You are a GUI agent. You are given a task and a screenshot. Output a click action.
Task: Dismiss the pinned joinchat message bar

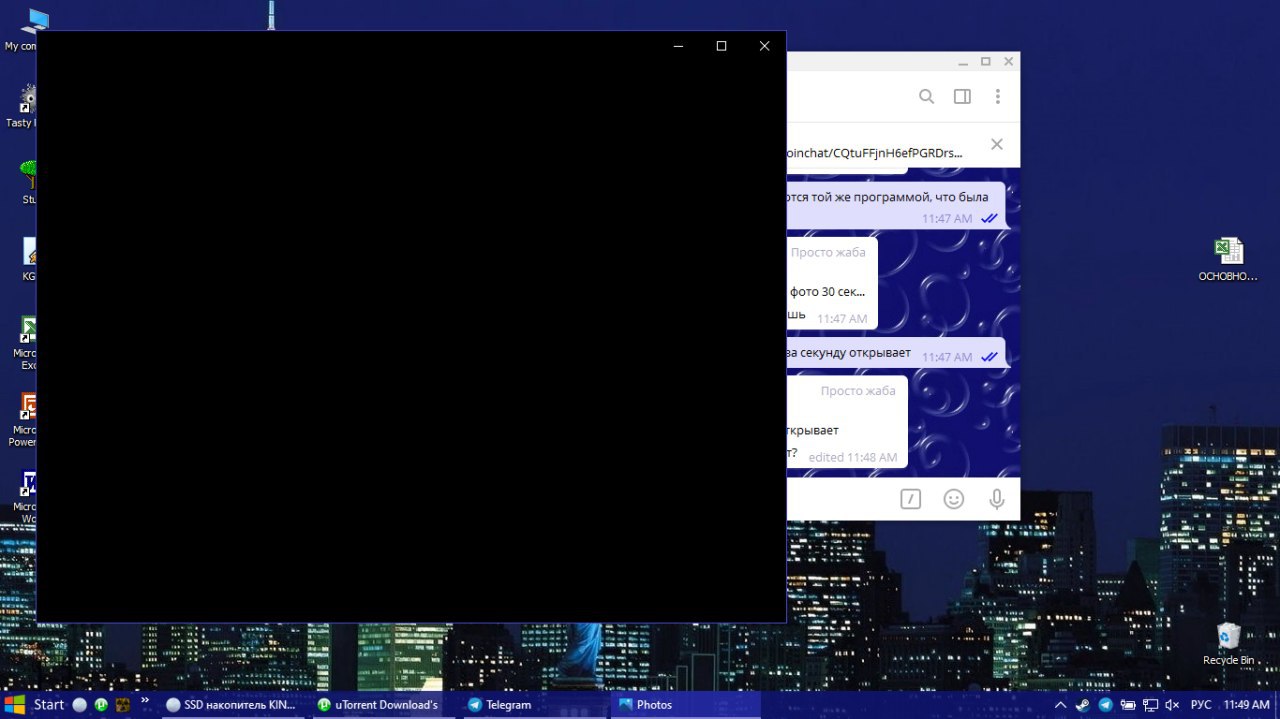click(997, 144)
